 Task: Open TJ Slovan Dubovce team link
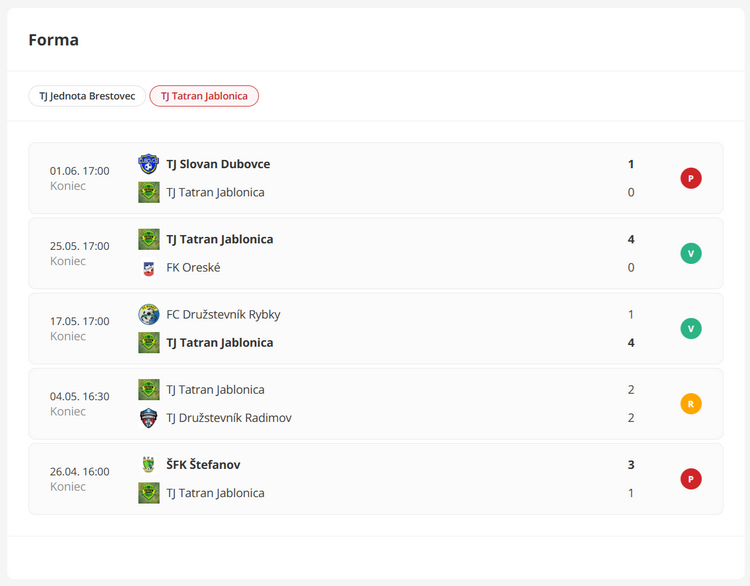(x=218, y=164)
